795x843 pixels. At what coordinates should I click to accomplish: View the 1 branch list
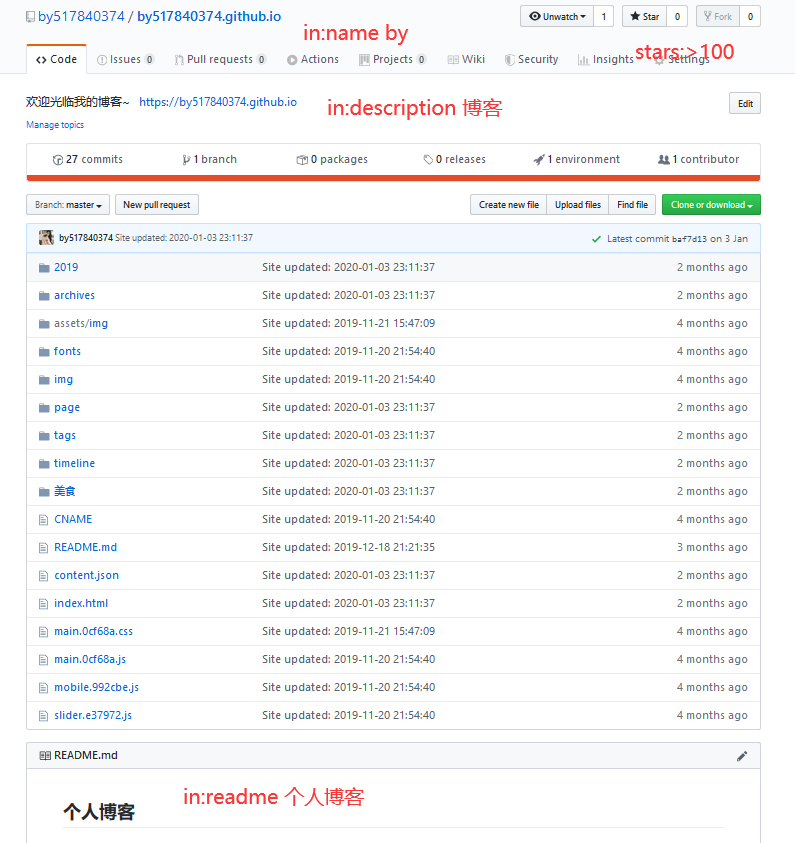pos(209,159)
